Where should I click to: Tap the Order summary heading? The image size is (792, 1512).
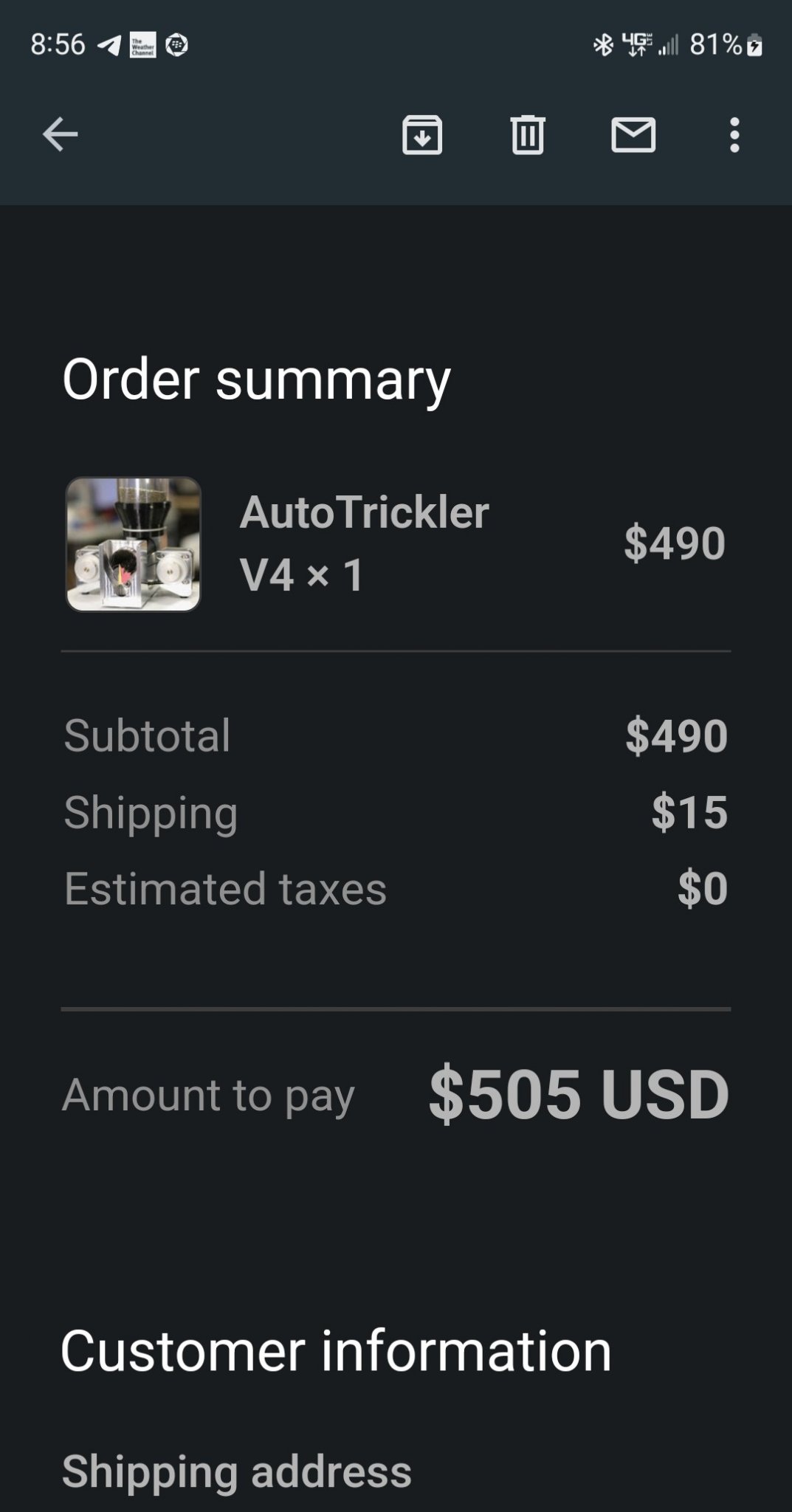tap(256, 379)
